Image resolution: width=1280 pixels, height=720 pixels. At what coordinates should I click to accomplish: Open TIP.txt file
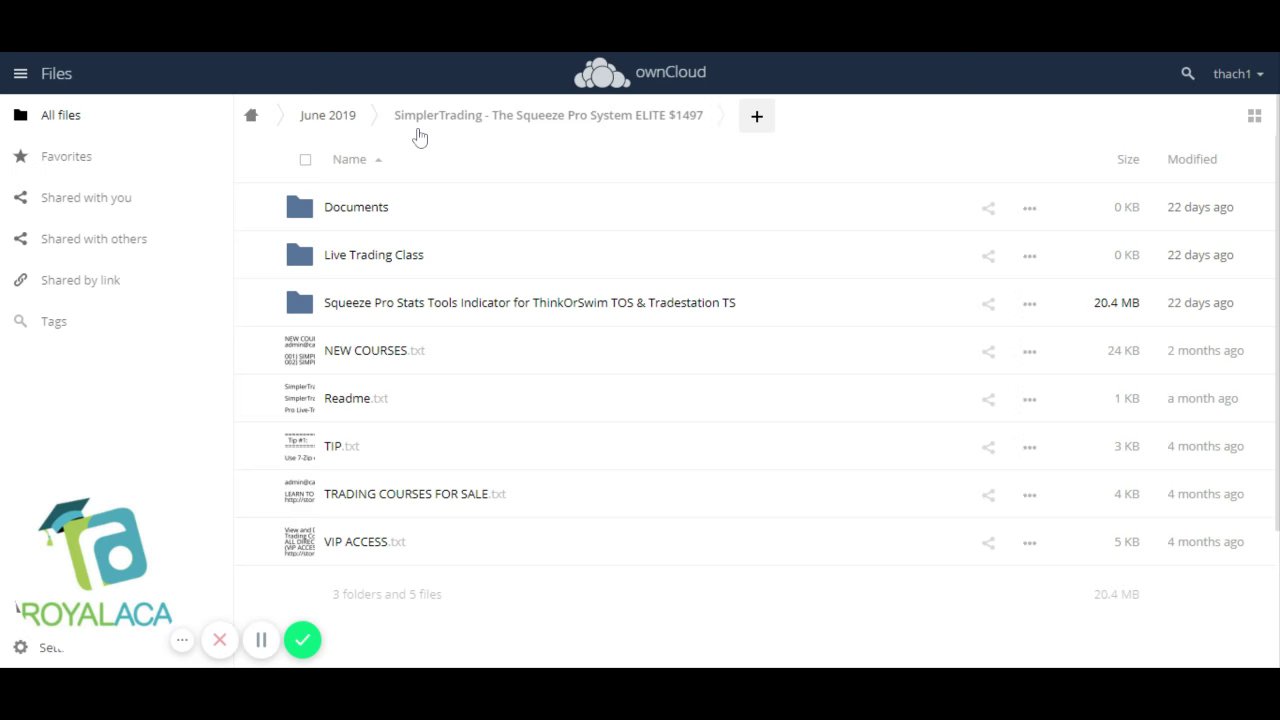pyautogui.click(x=341, y=446)
